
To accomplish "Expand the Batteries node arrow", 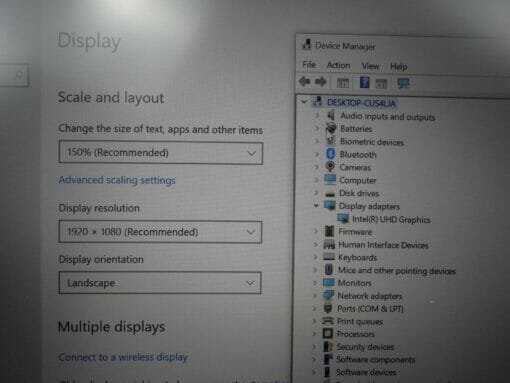I will tap(317, 128).
